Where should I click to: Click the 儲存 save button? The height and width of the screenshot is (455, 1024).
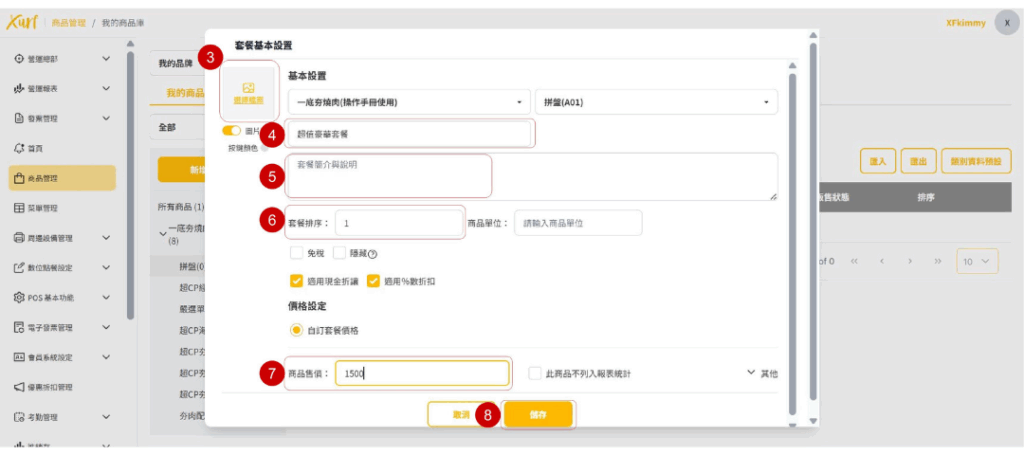coord(538,414)
